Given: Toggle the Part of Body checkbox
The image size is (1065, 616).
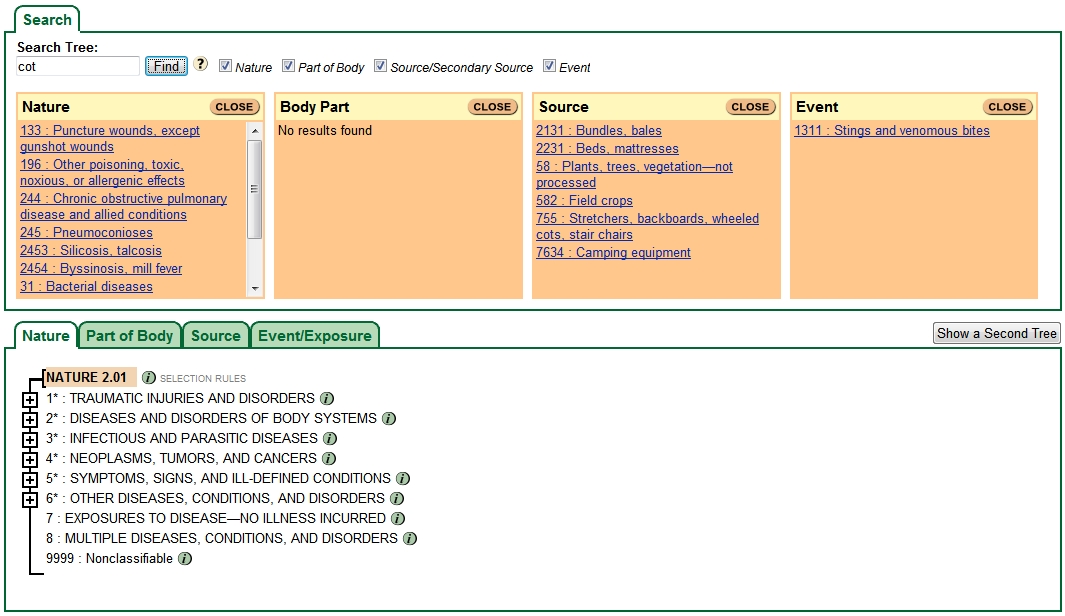Looking at the screenshot, I should [x=288, y=66].
